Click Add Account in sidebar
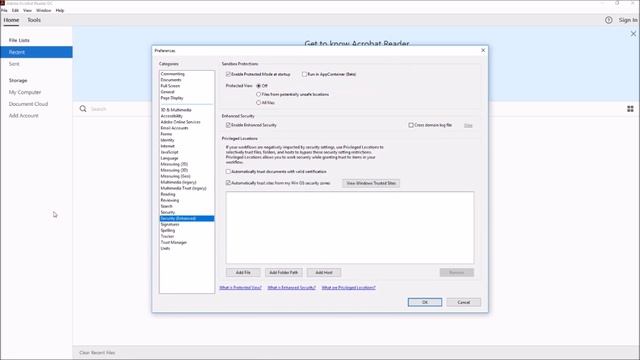Viewport: 640px width, 360px height. point(24,116)
